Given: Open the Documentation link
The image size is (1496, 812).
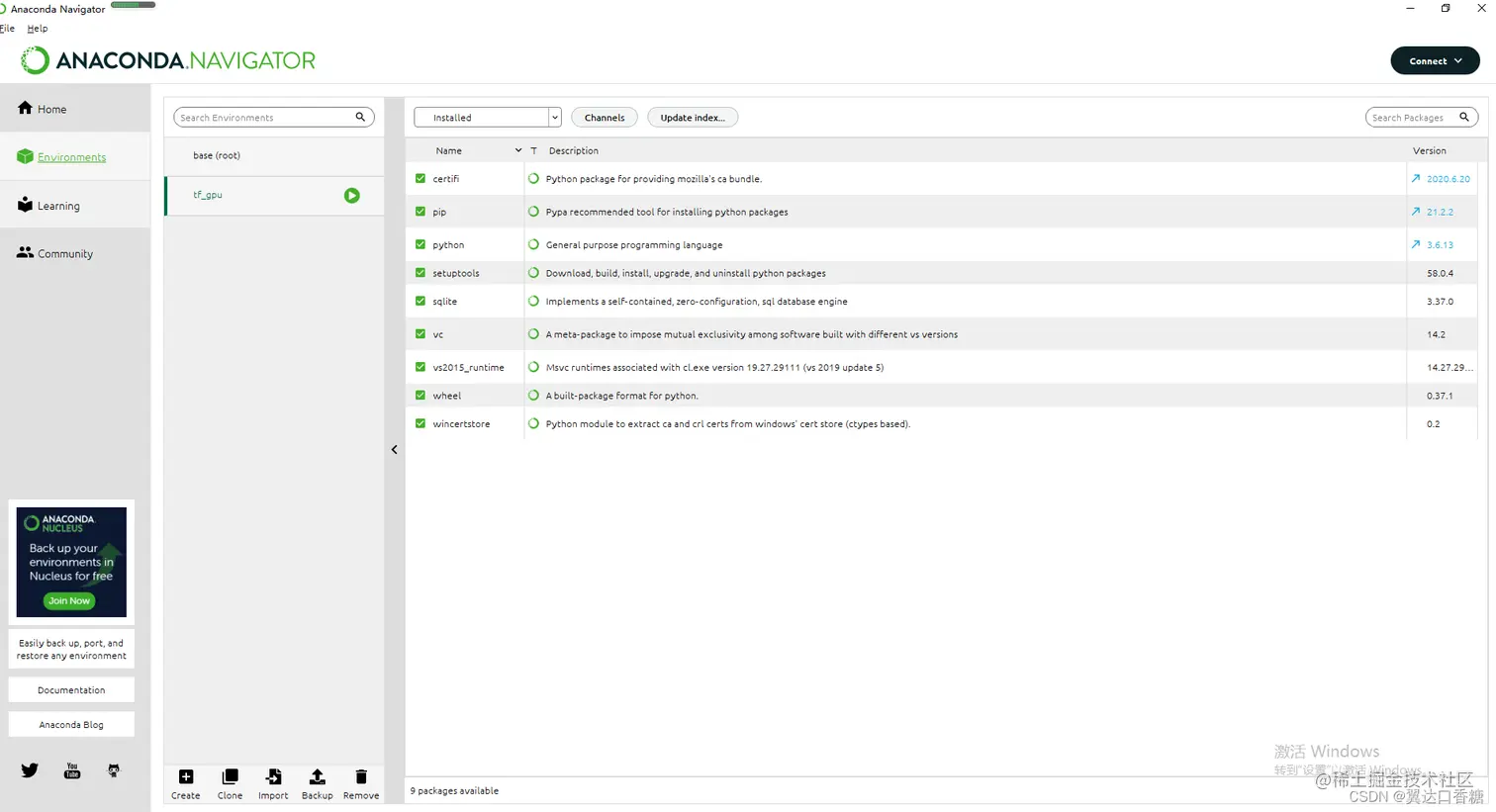Looking at the screenshot, I should click(71, 690).
